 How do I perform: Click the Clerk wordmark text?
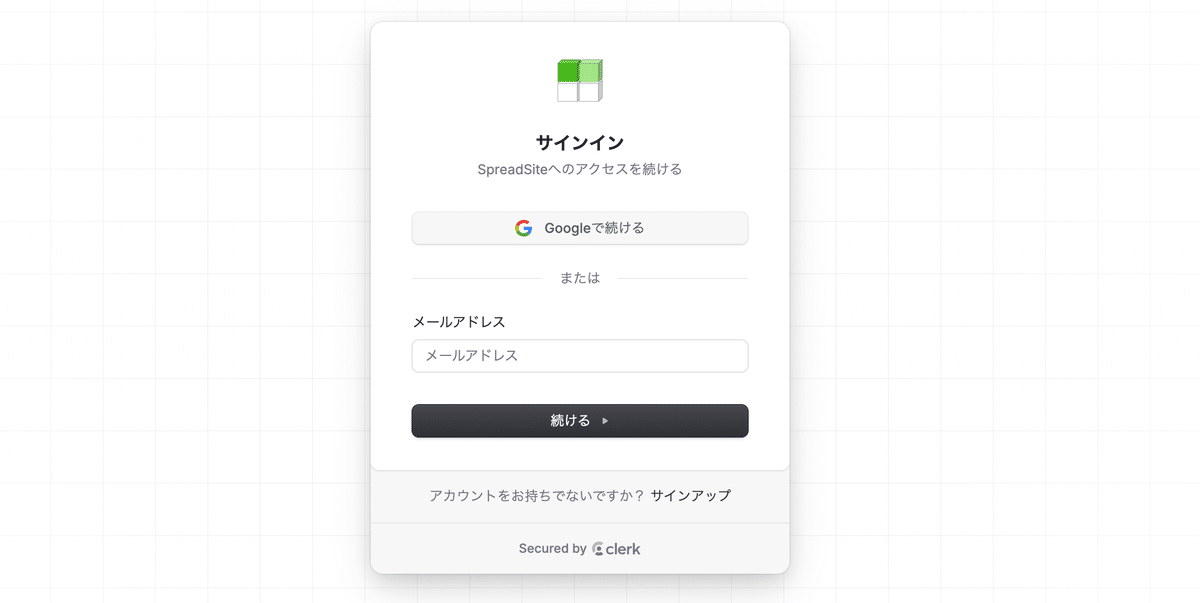pos(624,549)
